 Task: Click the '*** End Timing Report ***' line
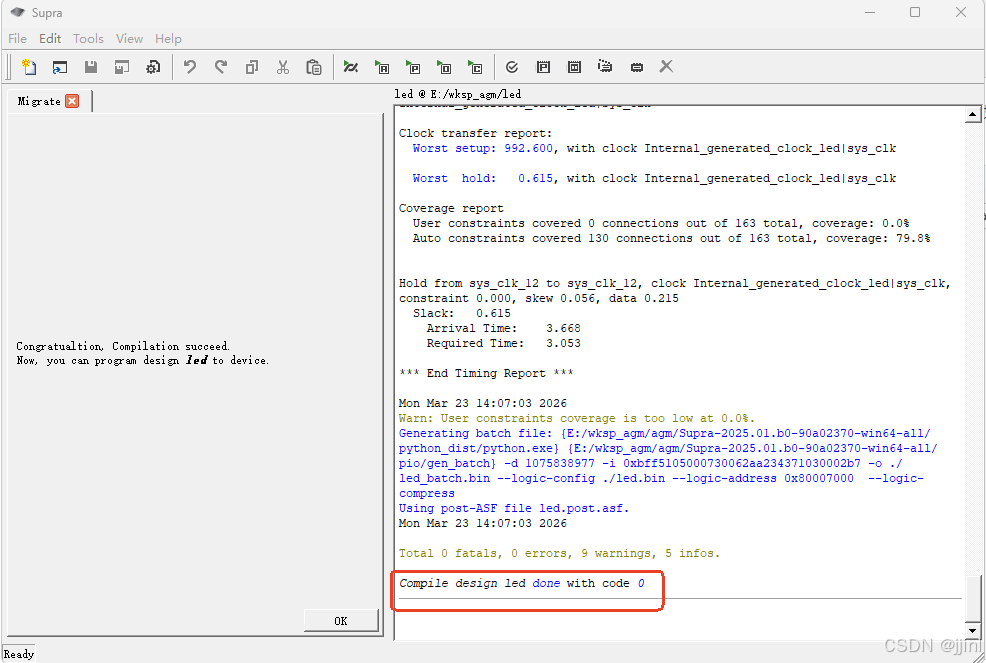point(486,373)
